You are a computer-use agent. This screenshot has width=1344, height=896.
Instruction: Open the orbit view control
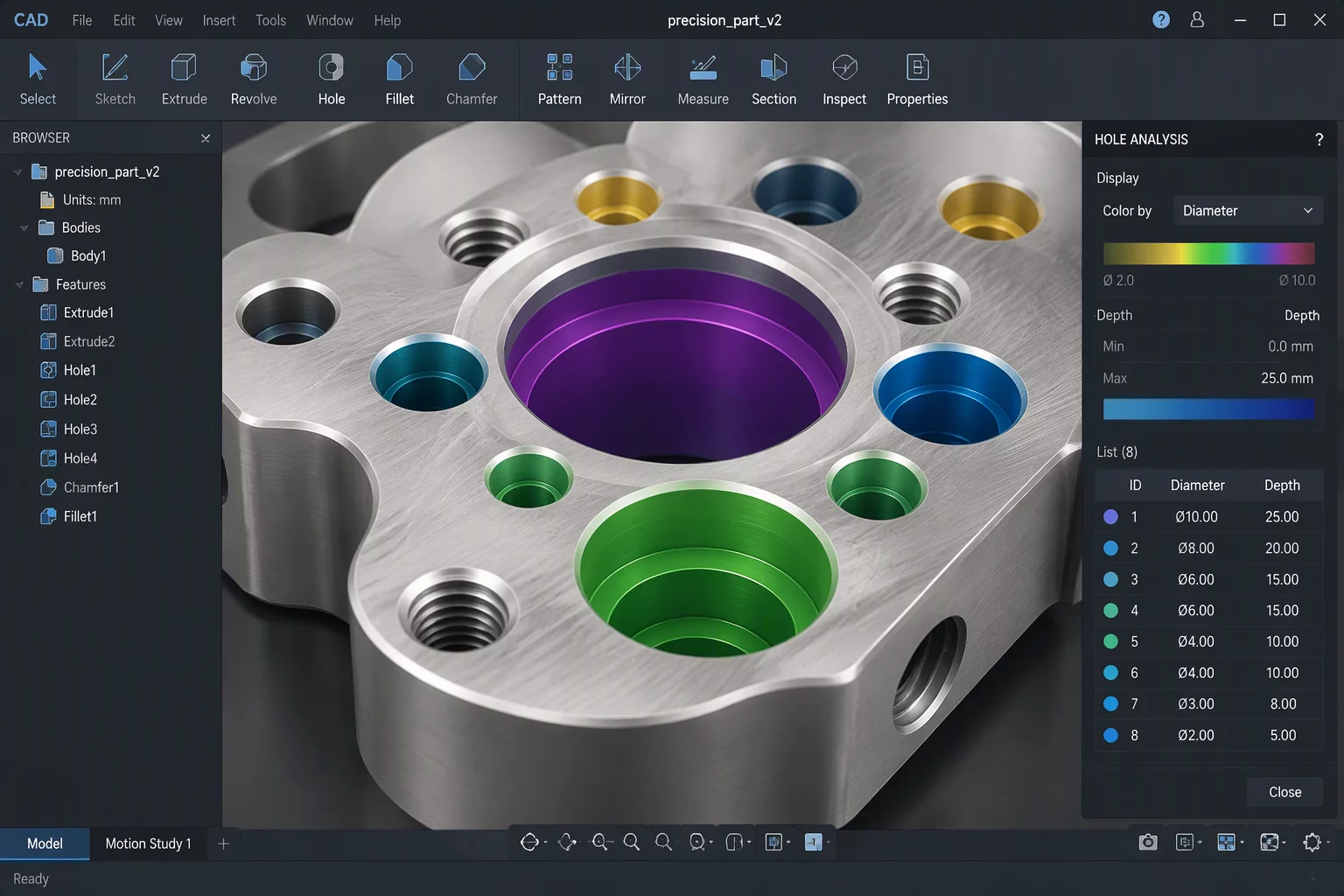(529, 842)
